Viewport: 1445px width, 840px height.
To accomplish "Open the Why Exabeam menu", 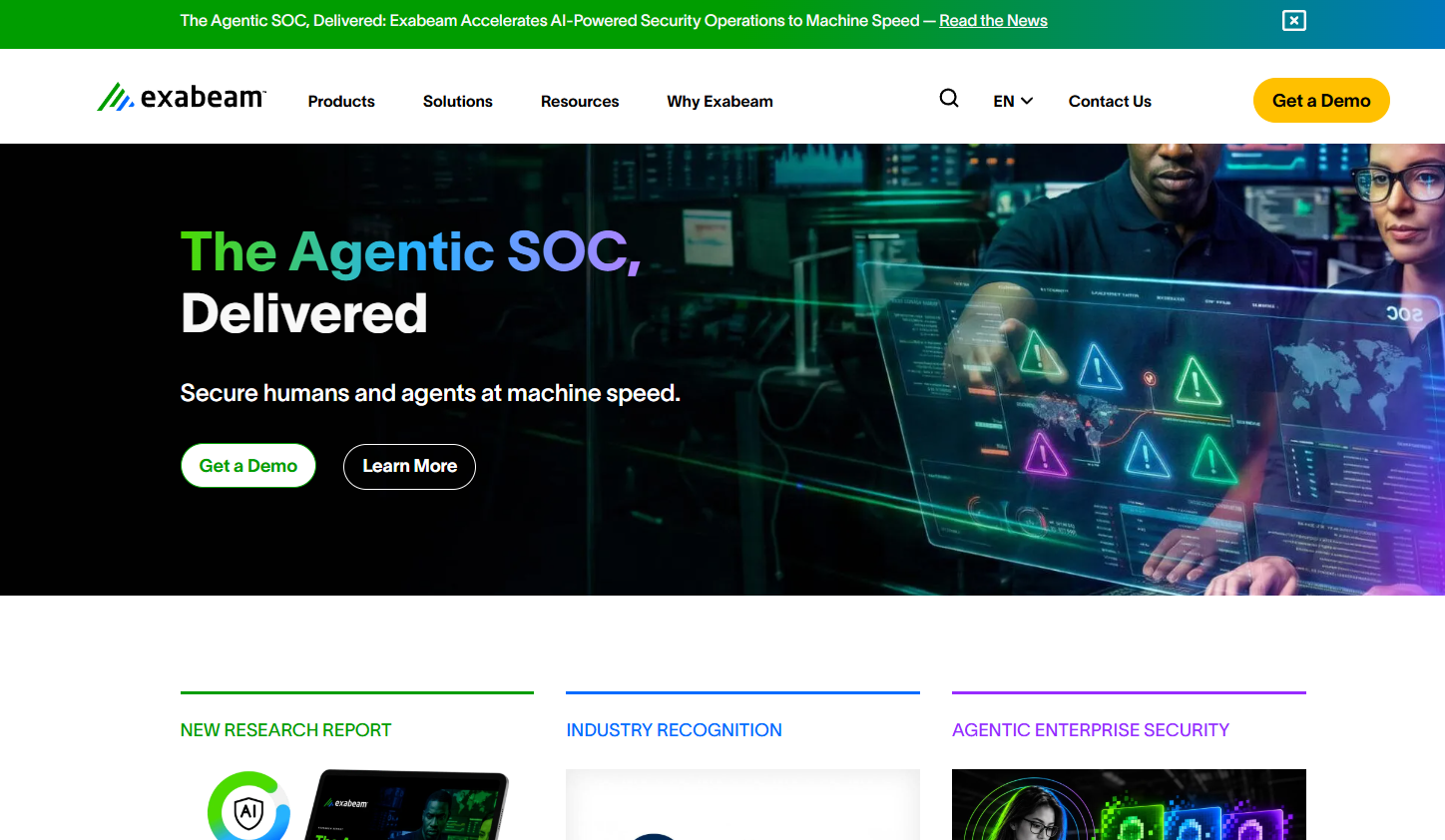I will click(x=721, y=101).
